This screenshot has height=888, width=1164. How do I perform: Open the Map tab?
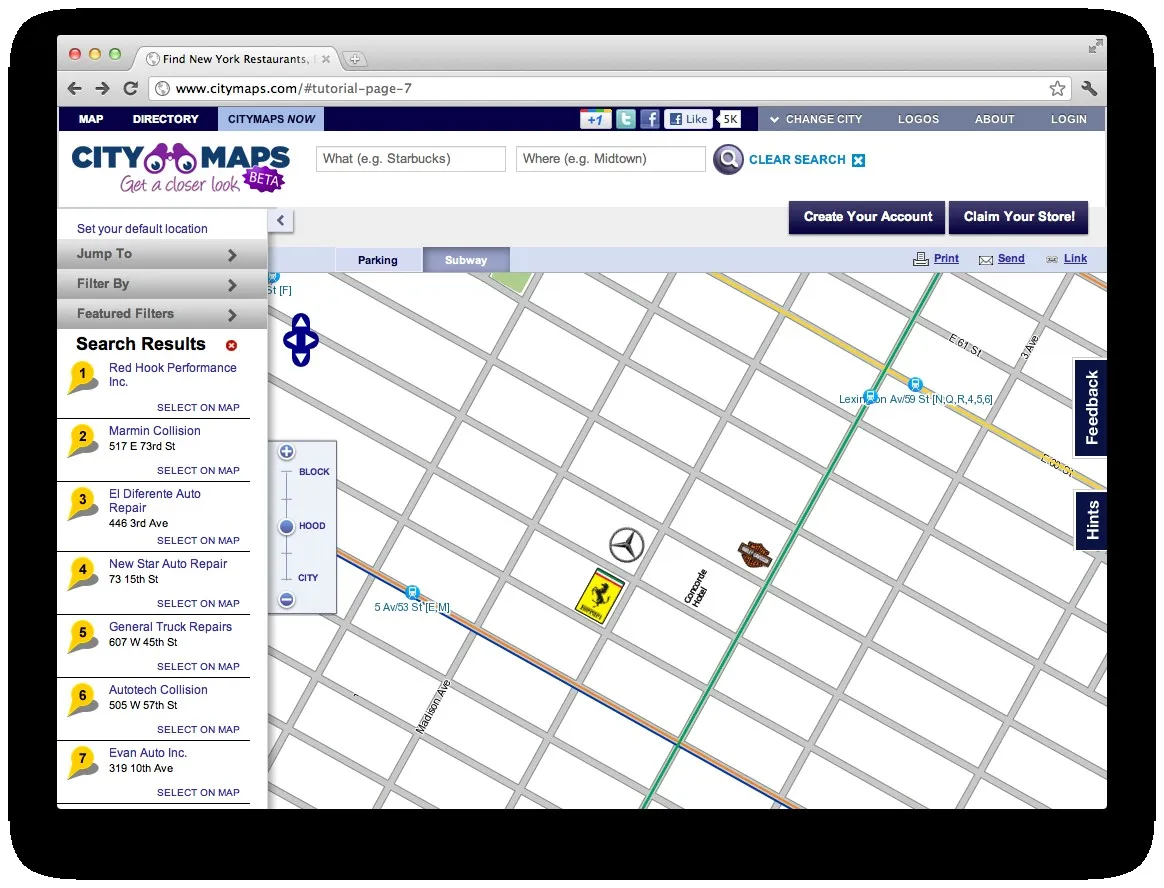pyautogui.click(x=91, y=119)
